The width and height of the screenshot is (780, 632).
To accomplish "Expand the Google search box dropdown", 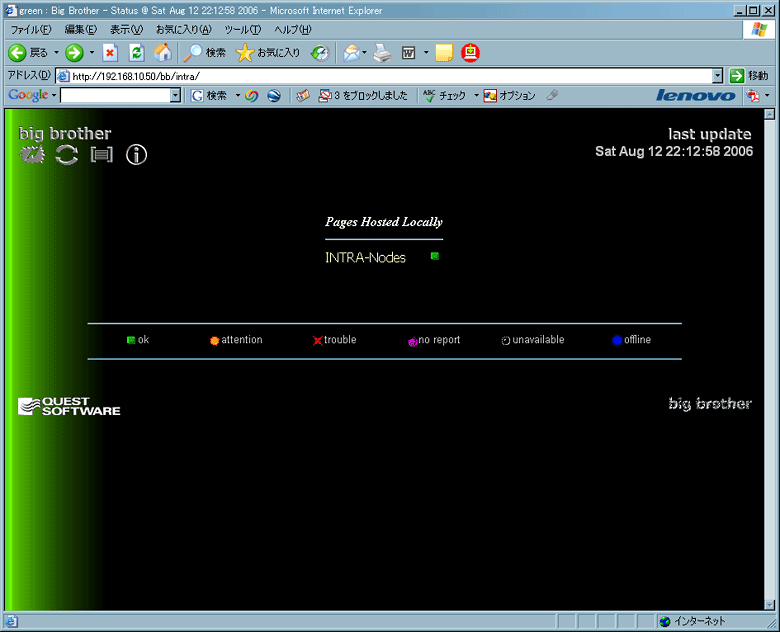I will tap(175, 96).
